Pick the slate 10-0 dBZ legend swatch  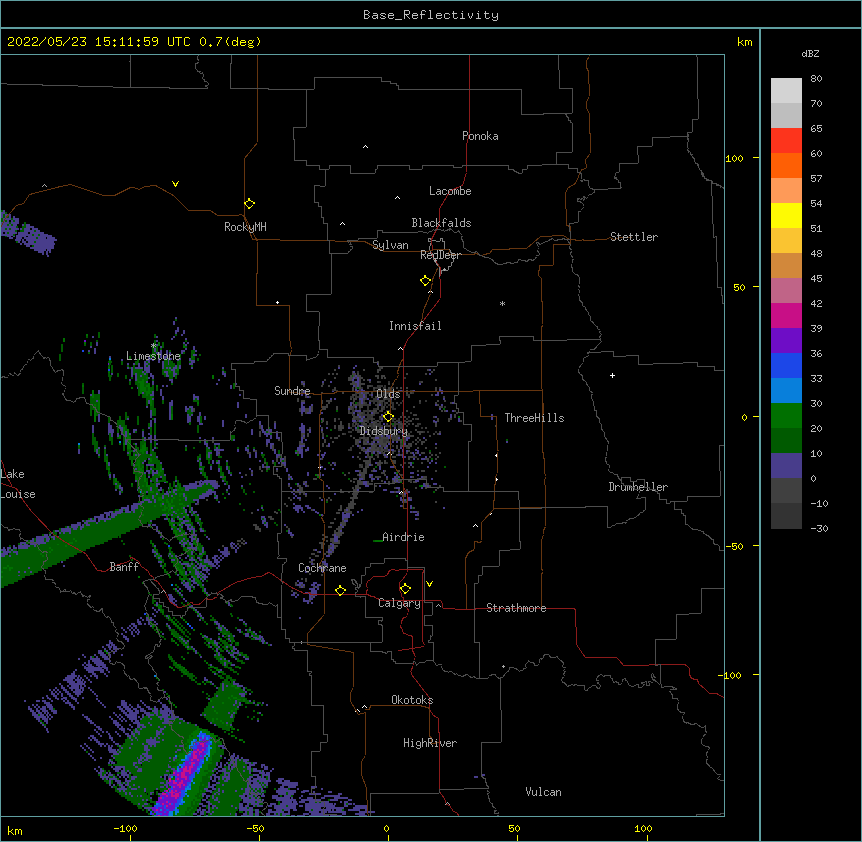pyautogui.click(x=786, y=466)
